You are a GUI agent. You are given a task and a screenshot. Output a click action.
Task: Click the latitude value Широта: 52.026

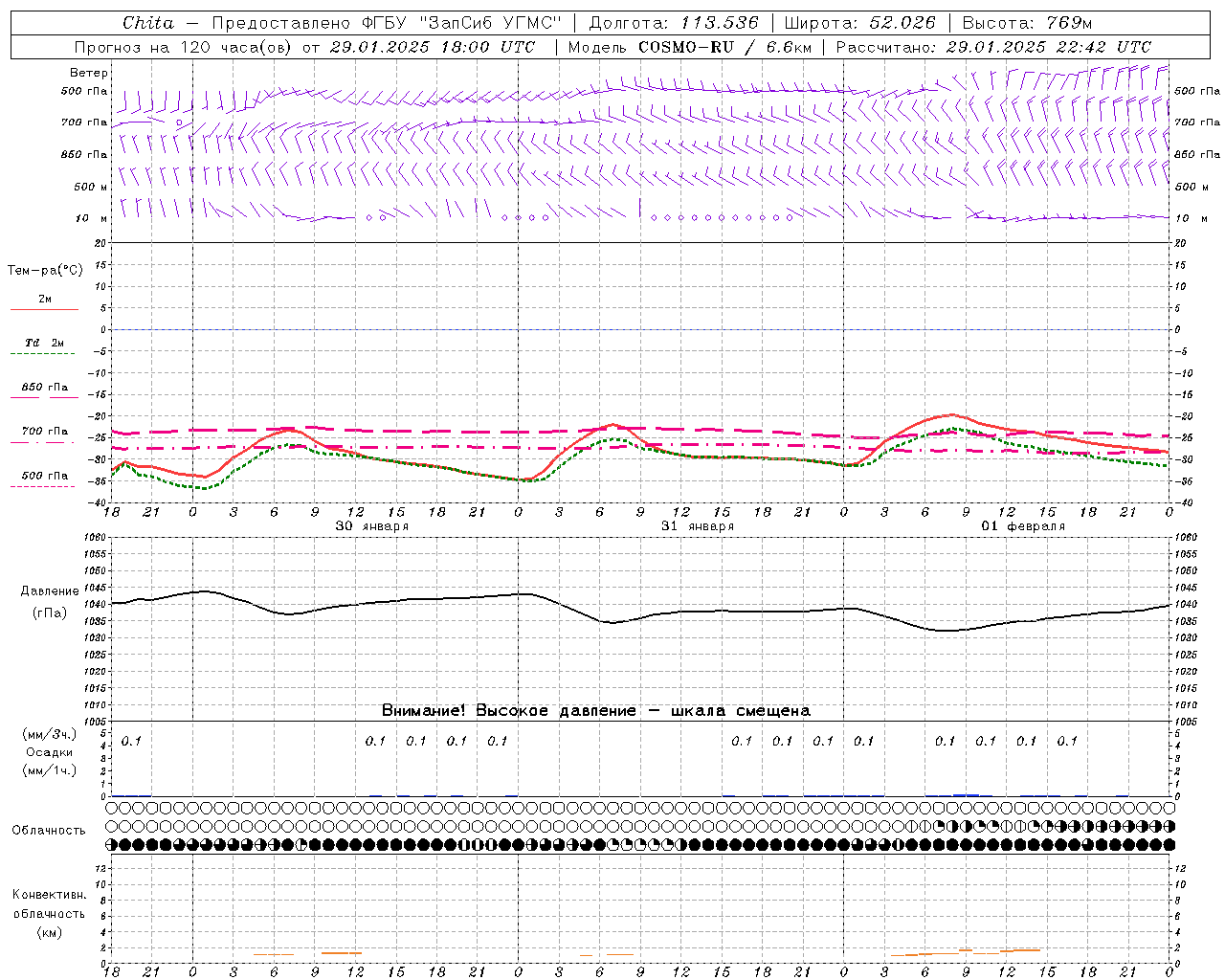point(859,23)
